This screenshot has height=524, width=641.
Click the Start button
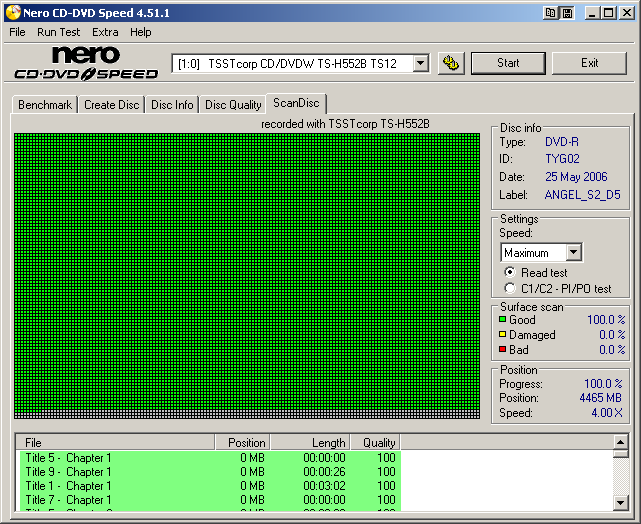(508, 63)
